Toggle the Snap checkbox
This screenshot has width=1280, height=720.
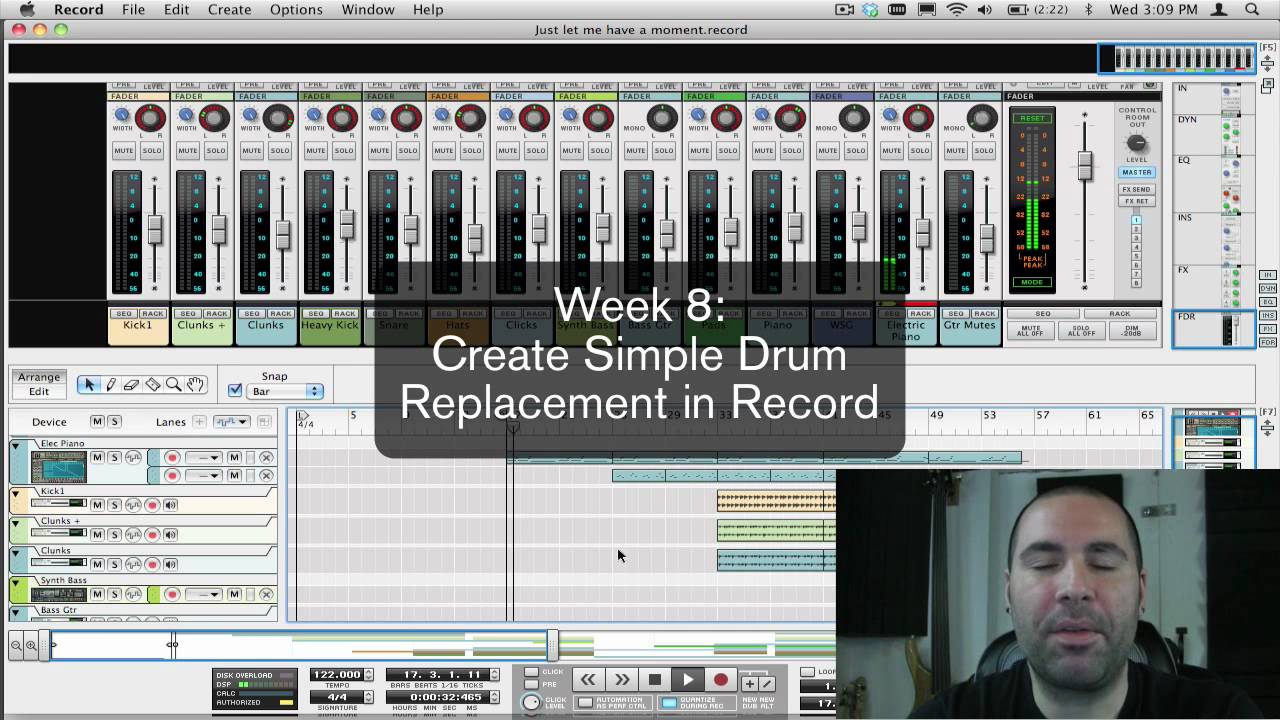pos(235,391)
